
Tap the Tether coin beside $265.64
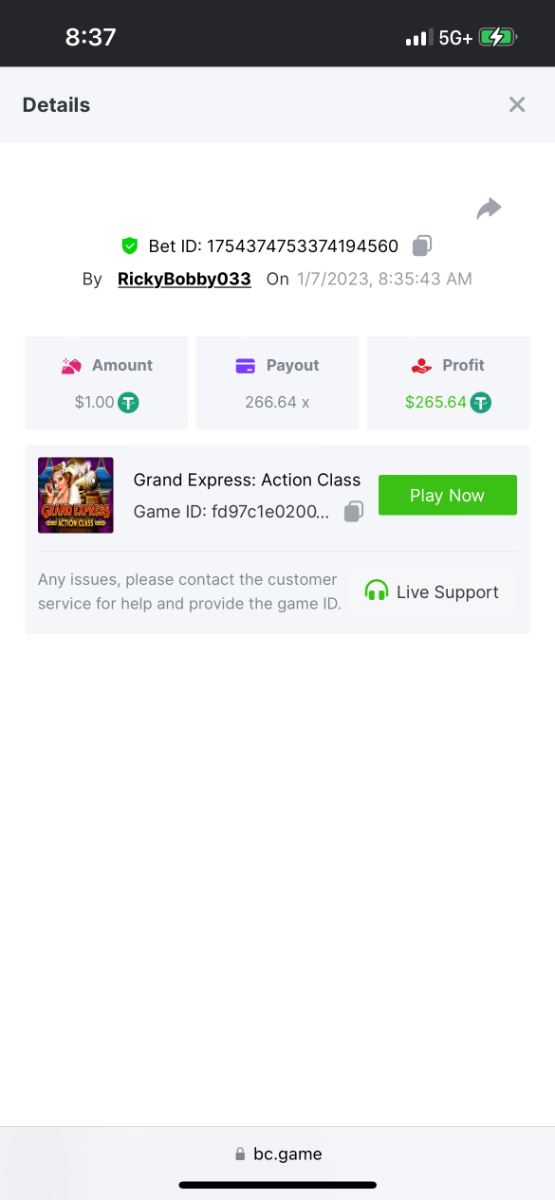point(481,403)
